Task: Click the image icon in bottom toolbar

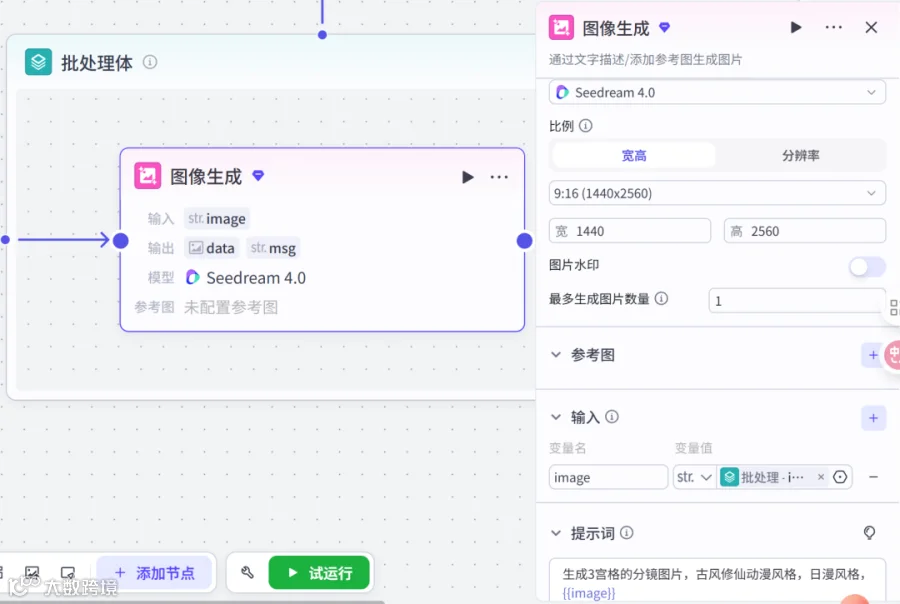Action: coord(32,572)
